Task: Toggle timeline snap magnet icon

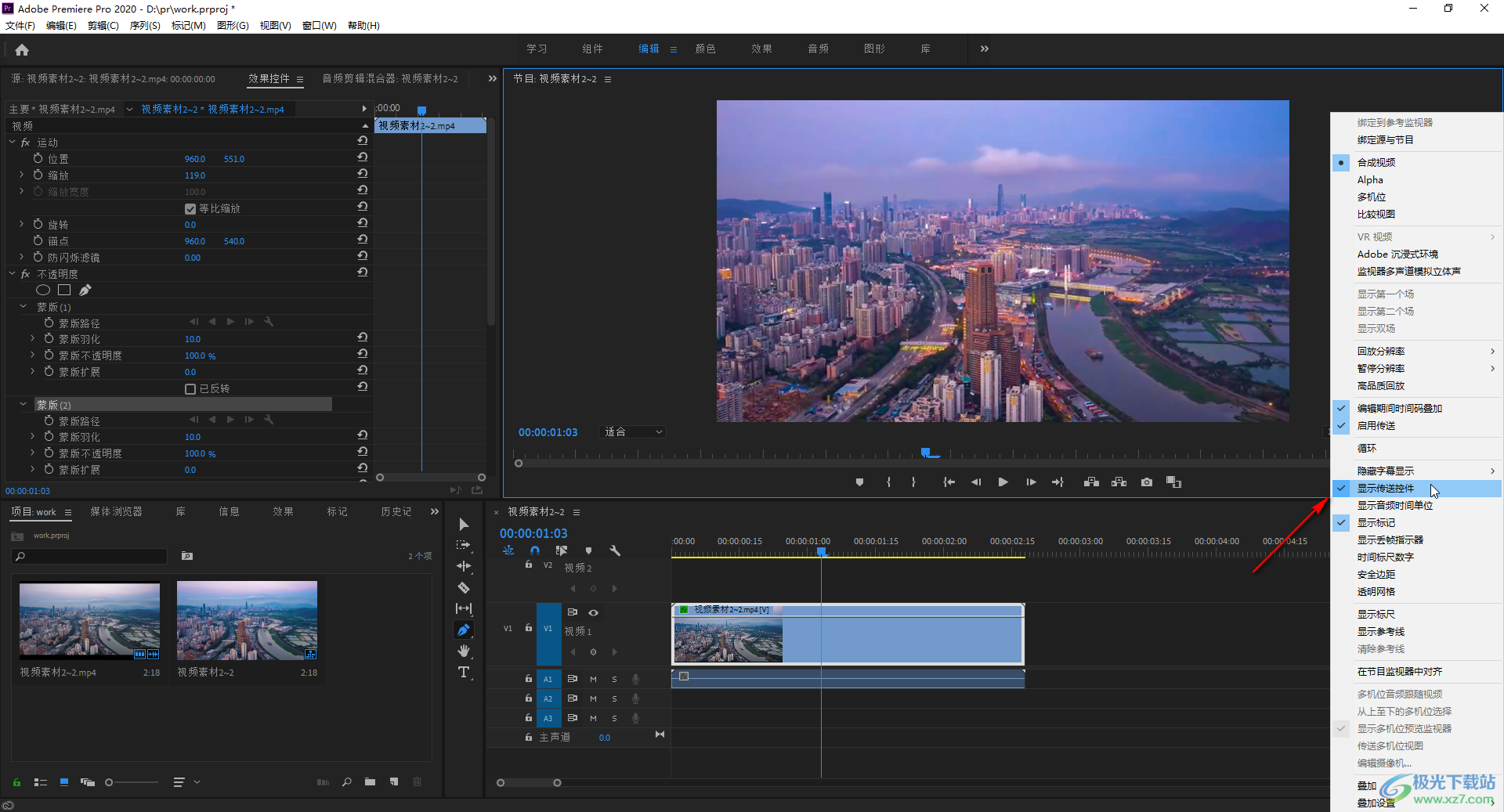Action: click(x=535, y=550)
